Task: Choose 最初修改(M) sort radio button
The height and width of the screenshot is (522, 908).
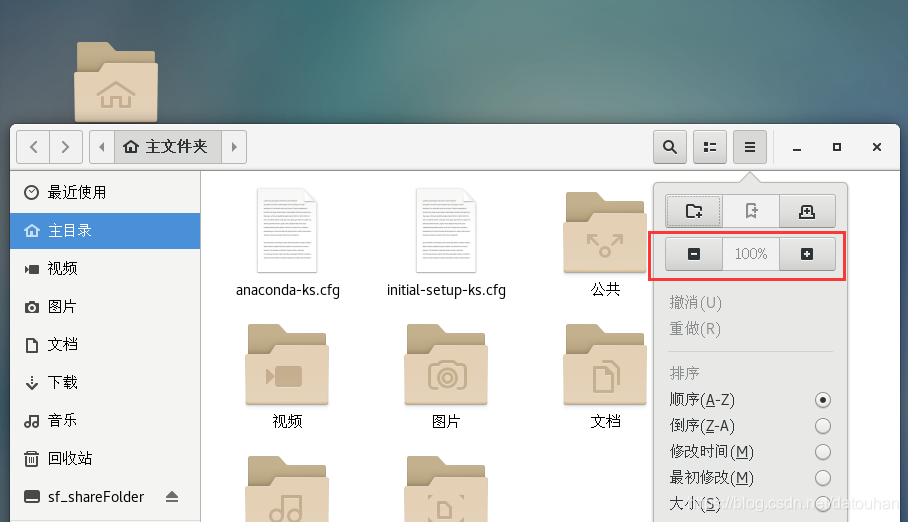Action: (x=823, y=478)
